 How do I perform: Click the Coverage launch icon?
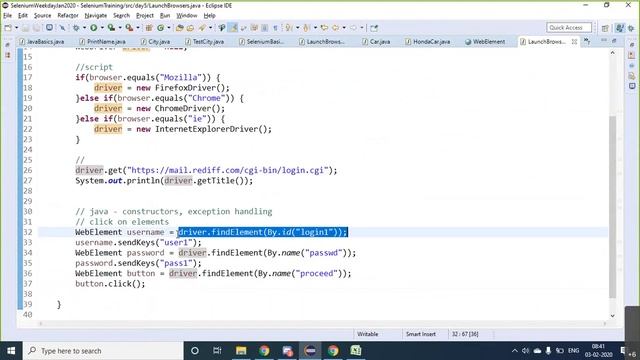(111, 28)
